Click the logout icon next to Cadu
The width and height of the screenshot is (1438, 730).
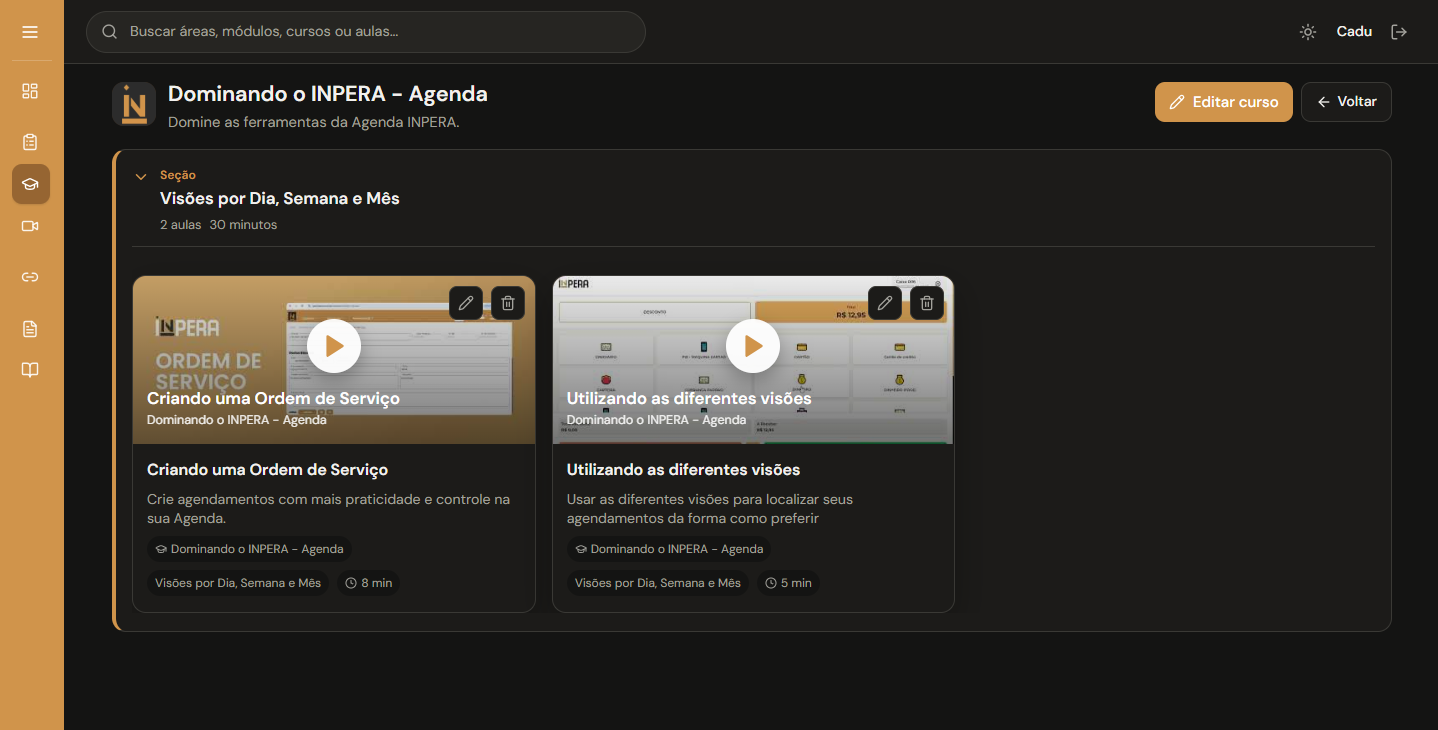[x=1400, y=32]
